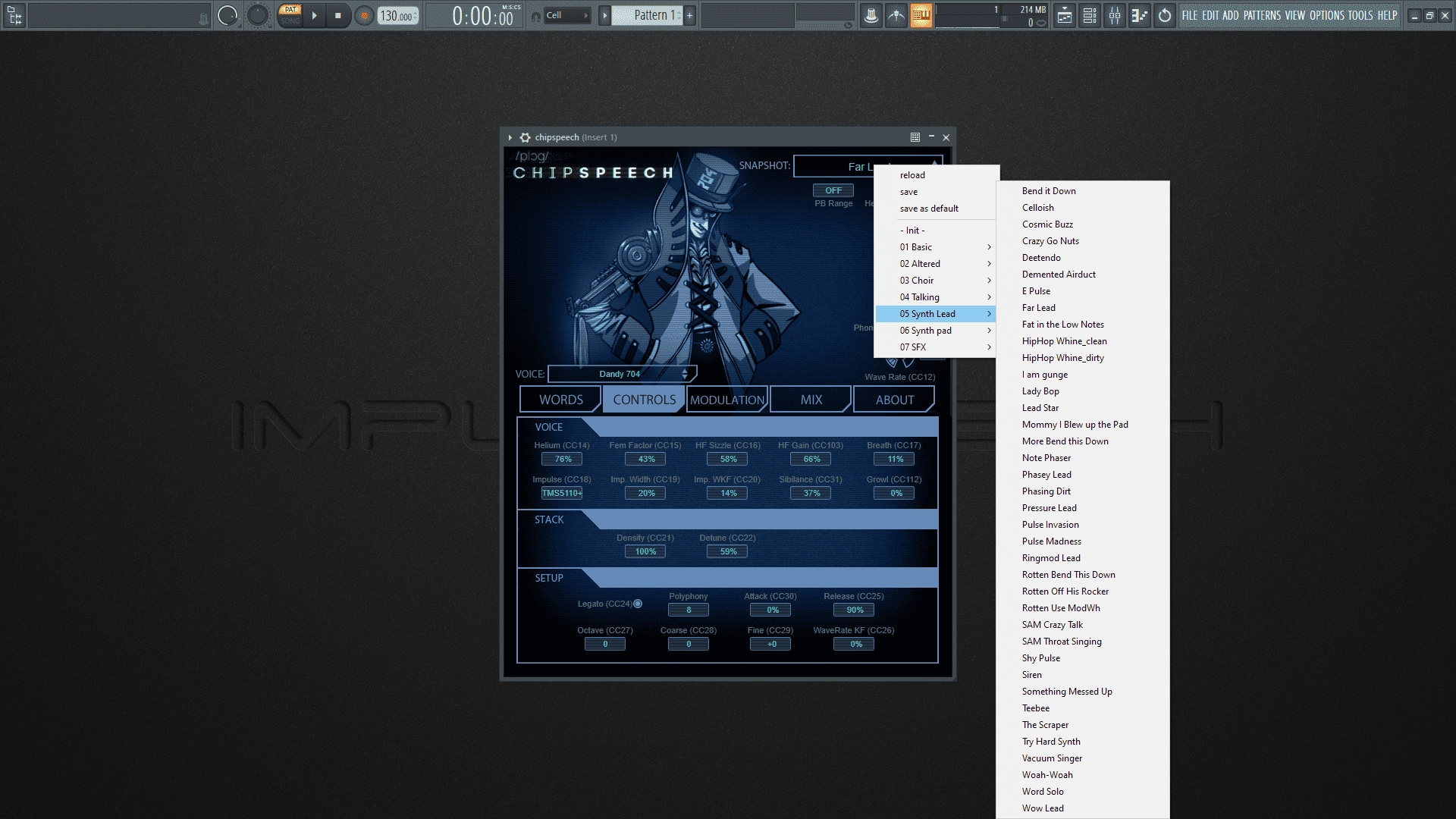Switch to SONG playback mode
Viewport: 1456px width, 819px height.
290,21
